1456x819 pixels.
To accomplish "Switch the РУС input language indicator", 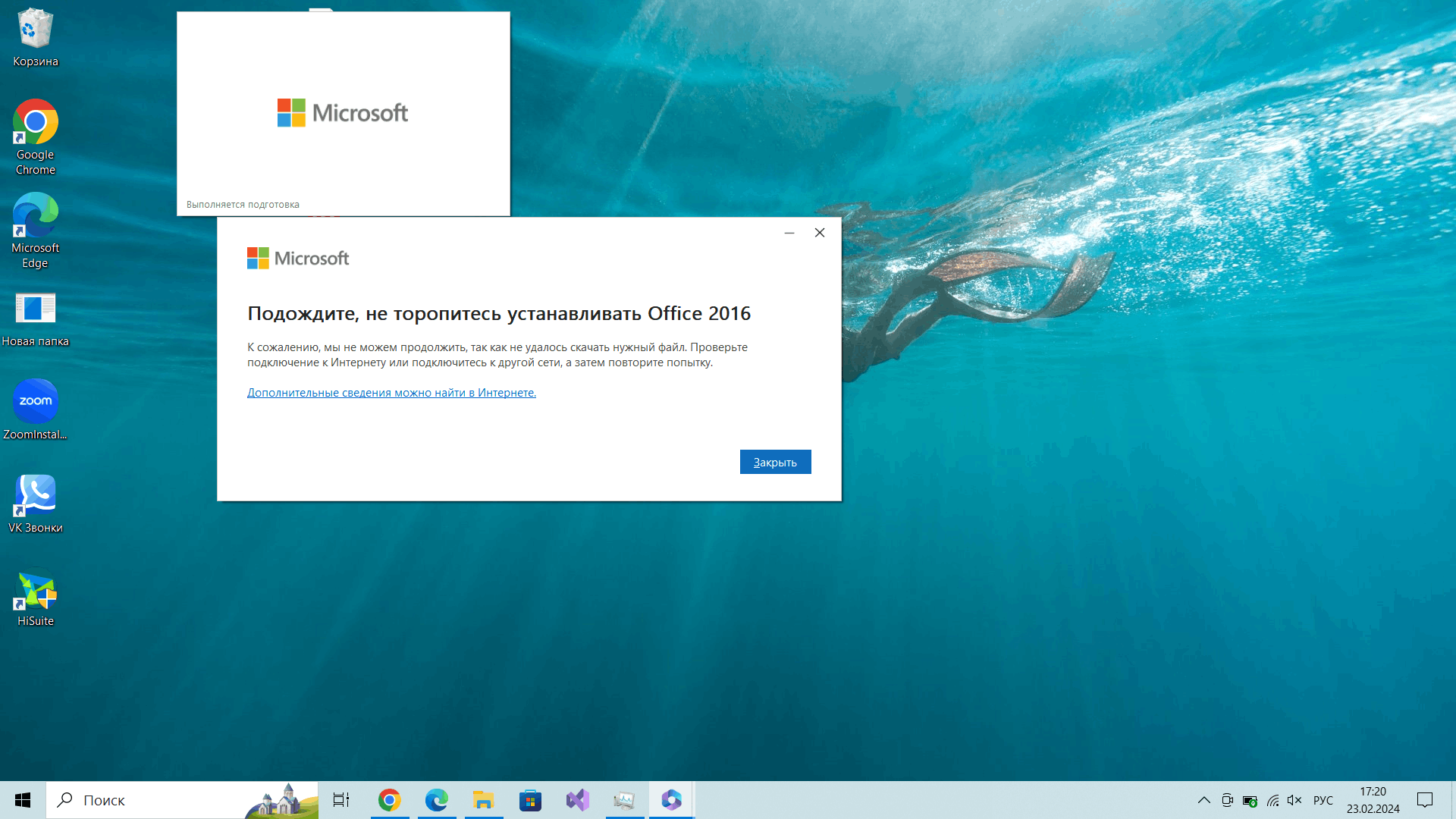I will (x=1323, y=800).
